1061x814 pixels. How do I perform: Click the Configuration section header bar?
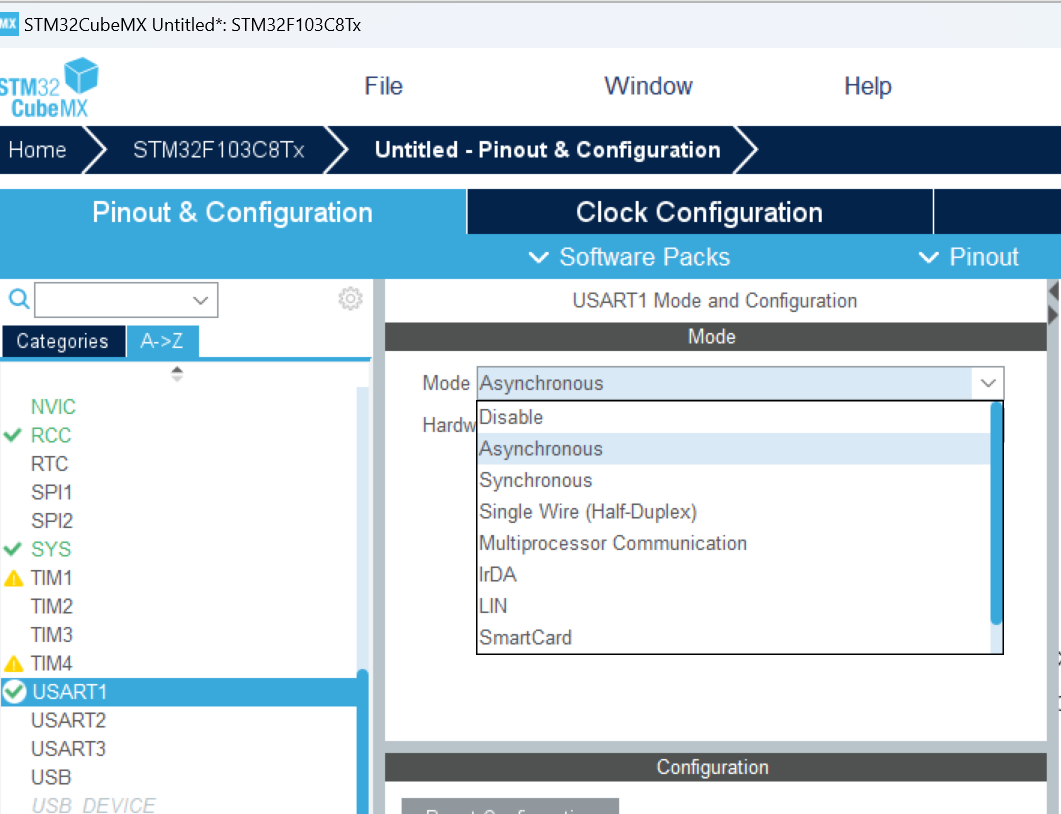coord(715,767)
